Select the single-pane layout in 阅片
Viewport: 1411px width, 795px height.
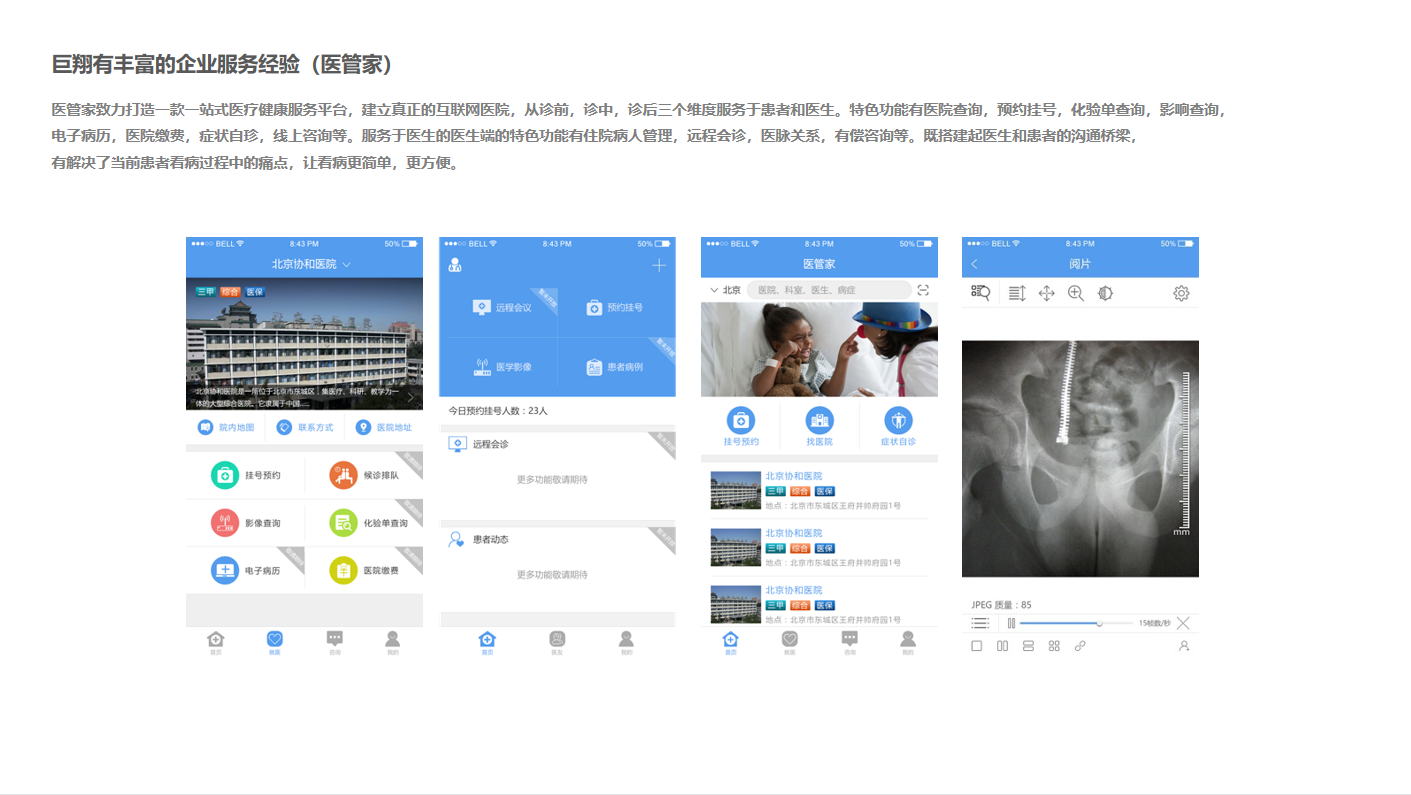[977, 646]
